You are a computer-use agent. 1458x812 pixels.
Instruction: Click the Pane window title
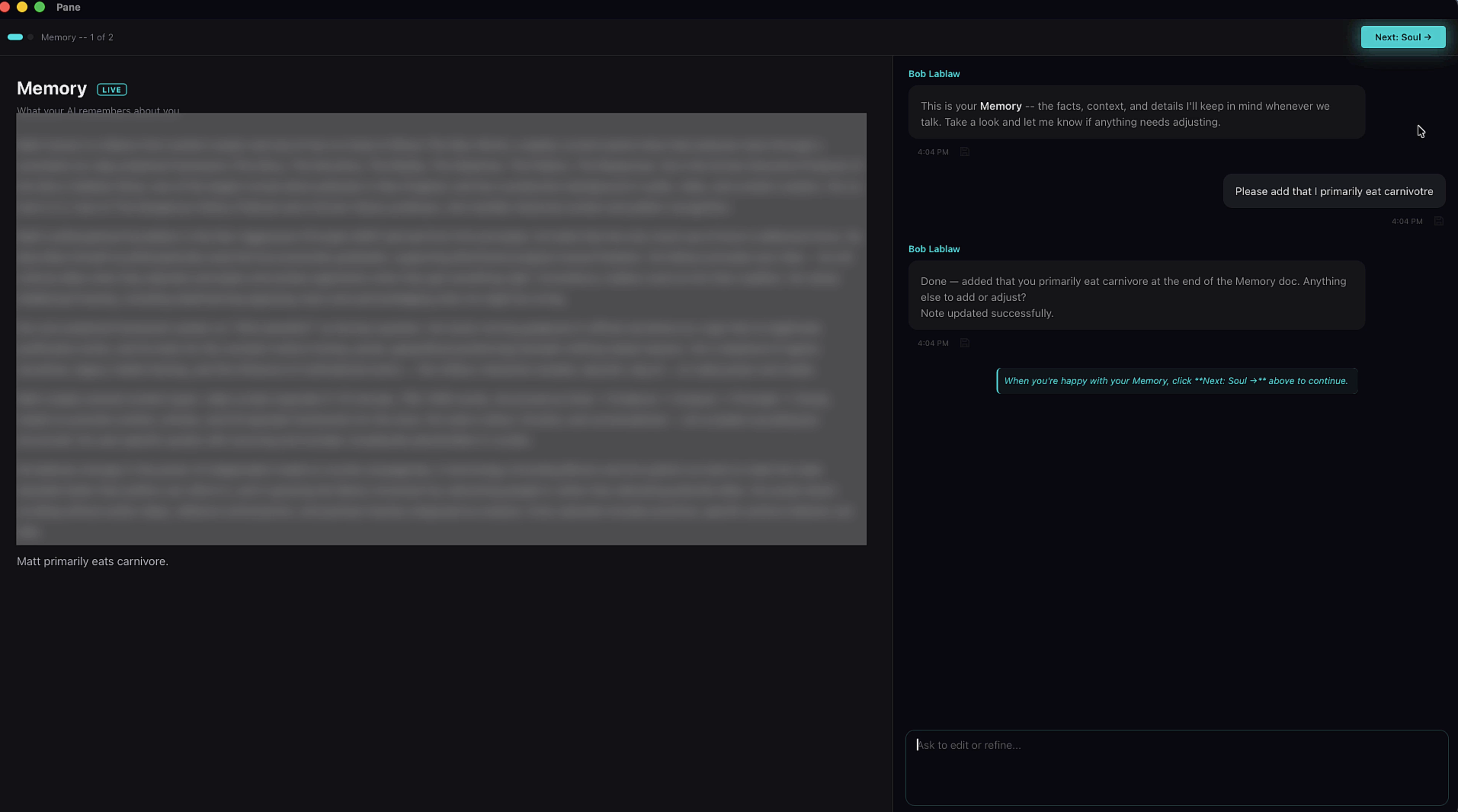68,7
